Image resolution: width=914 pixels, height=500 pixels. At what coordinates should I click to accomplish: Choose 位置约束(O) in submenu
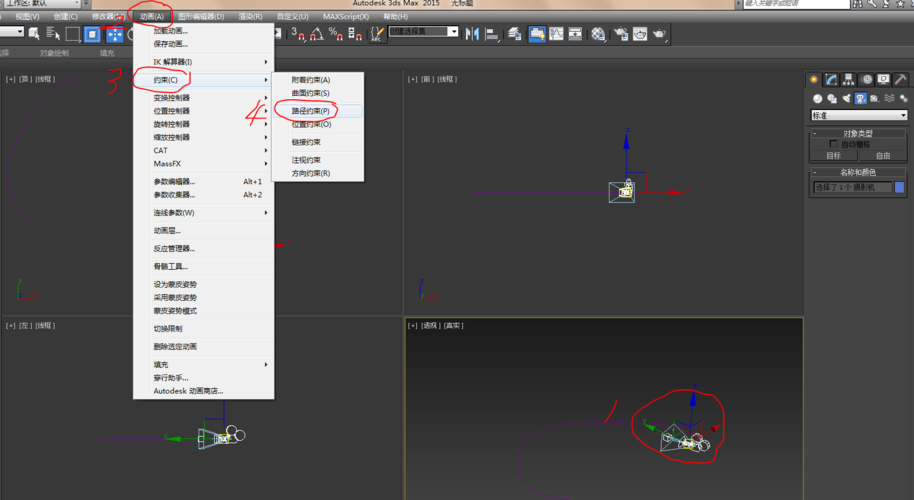coord(318,124)
